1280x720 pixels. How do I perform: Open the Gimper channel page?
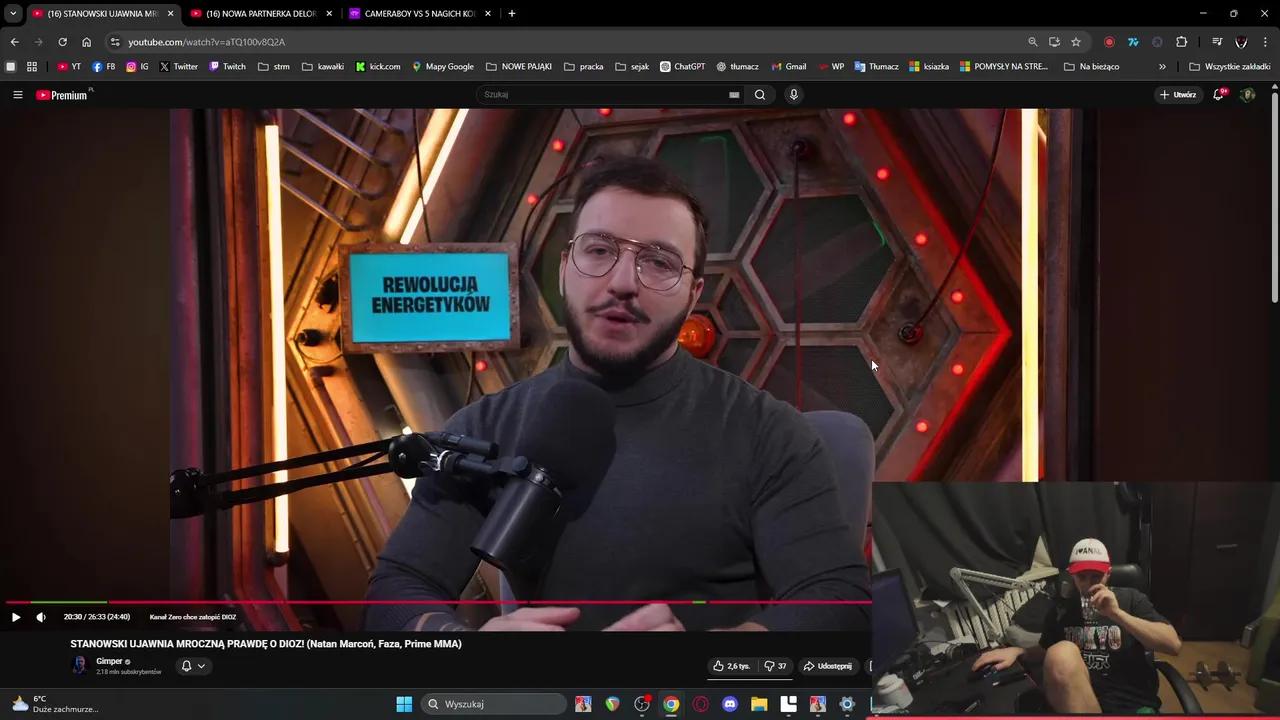click(x=110, y=661)
